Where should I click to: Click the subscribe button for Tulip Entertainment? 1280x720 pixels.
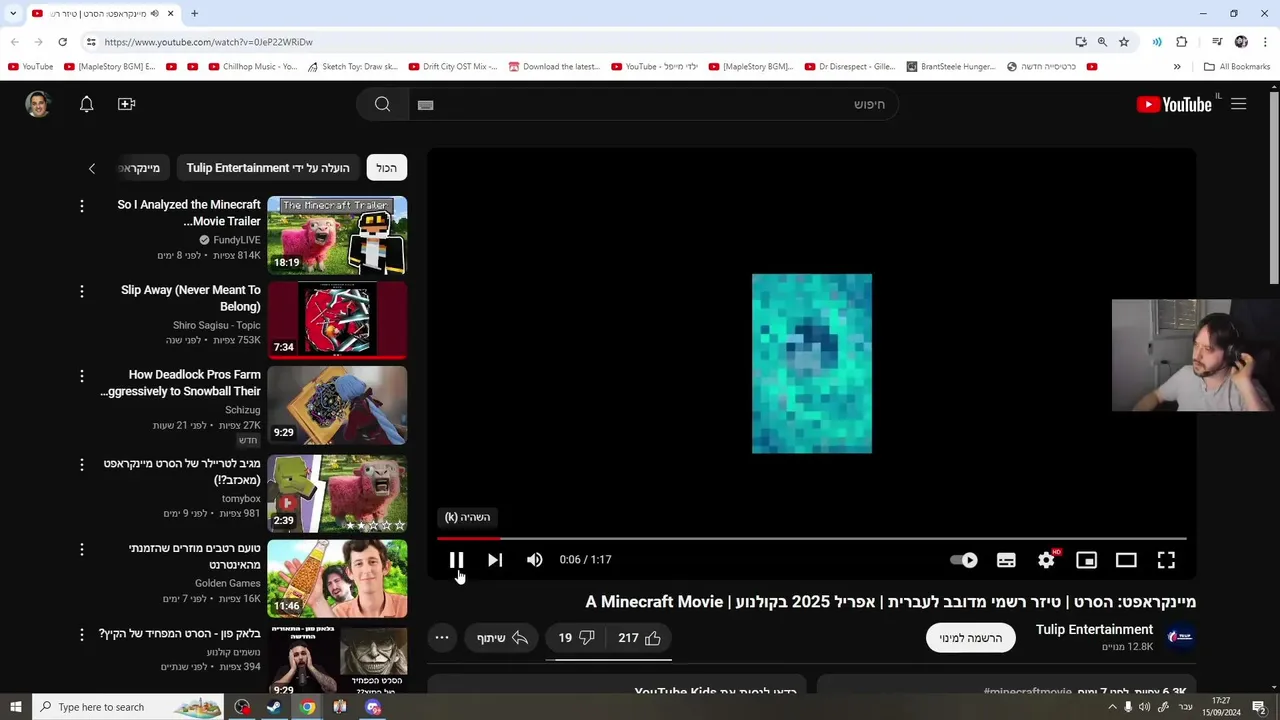[970, 638]
